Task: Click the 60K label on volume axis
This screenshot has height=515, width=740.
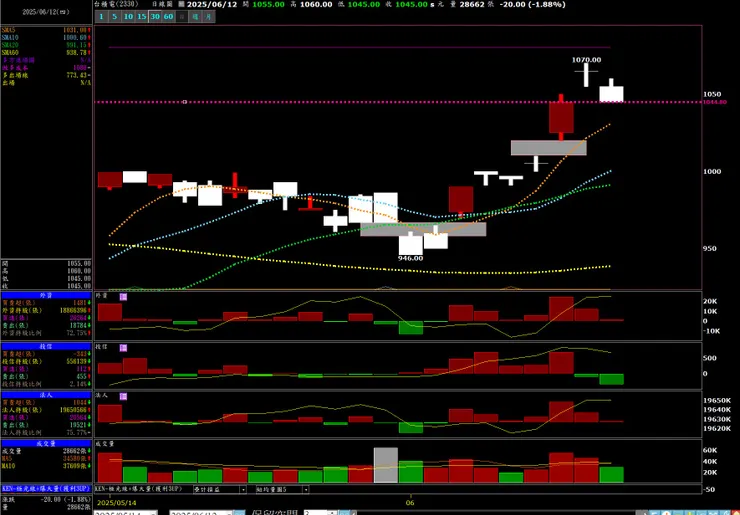Action: tap(710, 450)
